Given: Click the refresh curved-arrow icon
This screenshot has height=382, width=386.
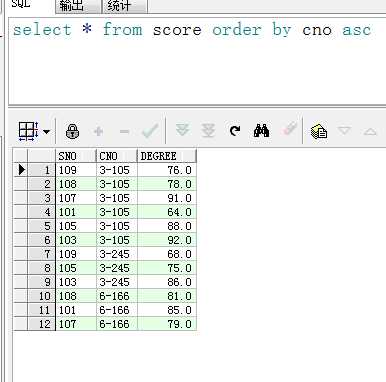Looking at the screenshot, I should click(x=235, y=130).
